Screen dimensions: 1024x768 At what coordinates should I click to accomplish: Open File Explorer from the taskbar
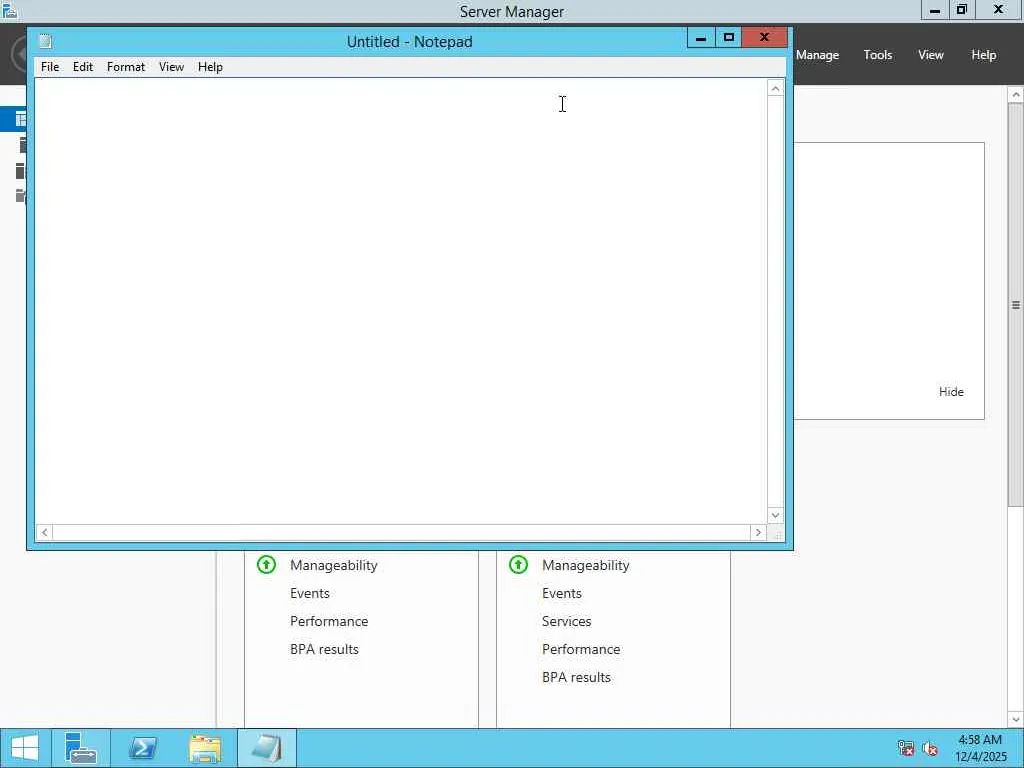coord(204,748)
